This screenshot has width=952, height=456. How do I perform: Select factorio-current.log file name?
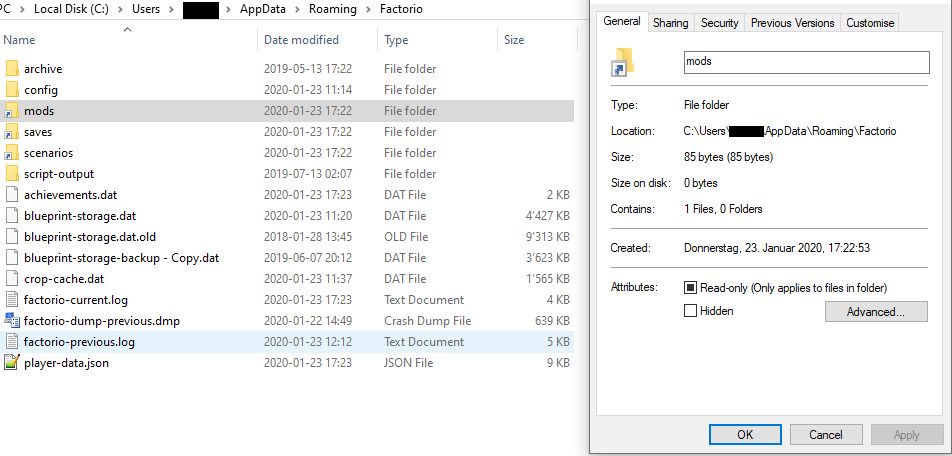click(x=76, y=300)
